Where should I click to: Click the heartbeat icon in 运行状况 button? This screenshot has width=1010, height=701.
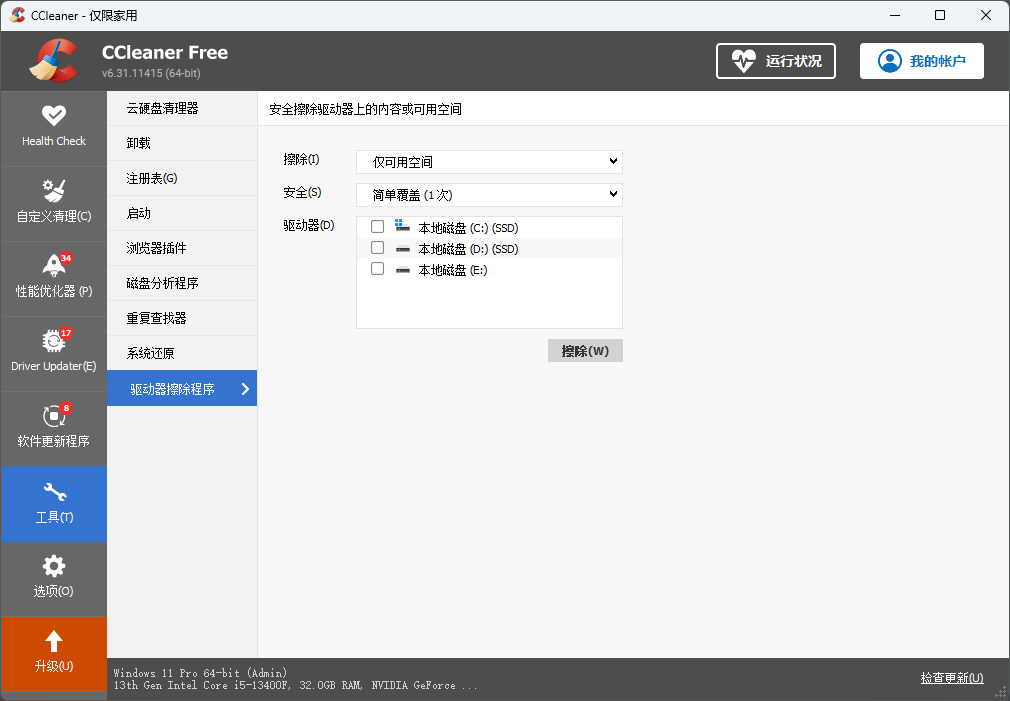coord(743,61)
